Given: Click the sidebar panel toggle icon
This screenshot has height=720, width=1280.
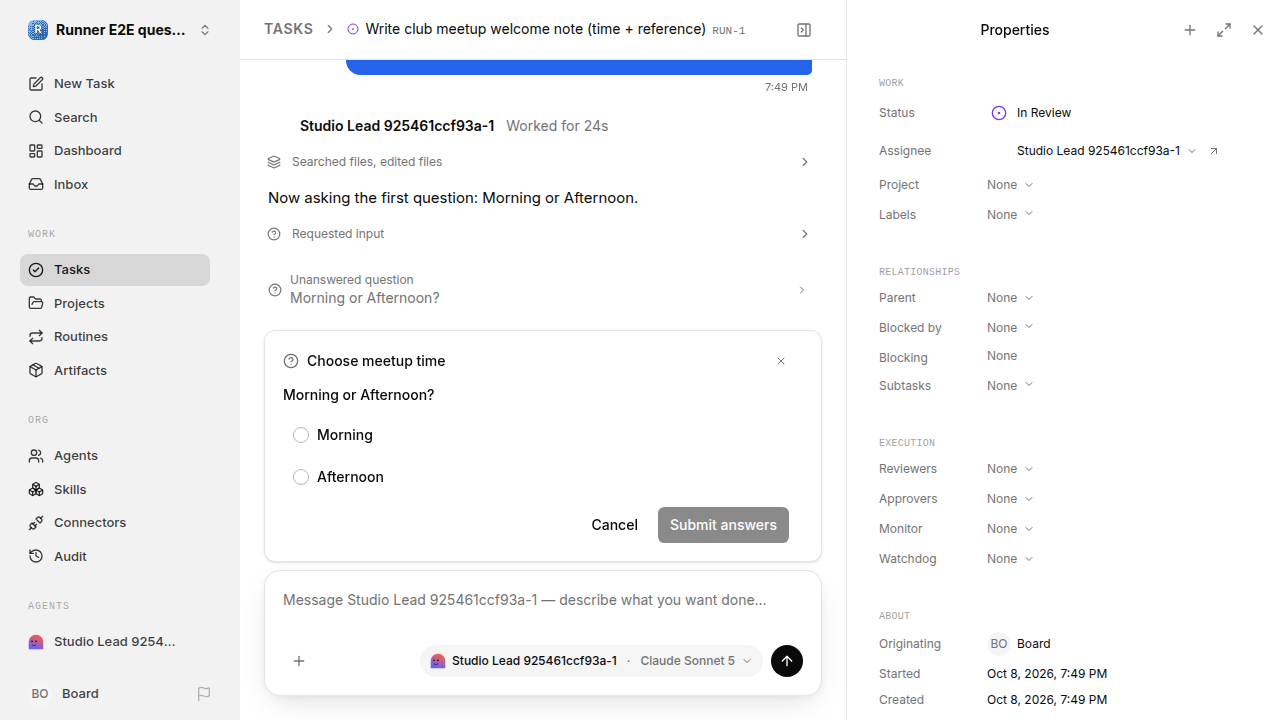Looking at the screenshot, I should point(804,30).
